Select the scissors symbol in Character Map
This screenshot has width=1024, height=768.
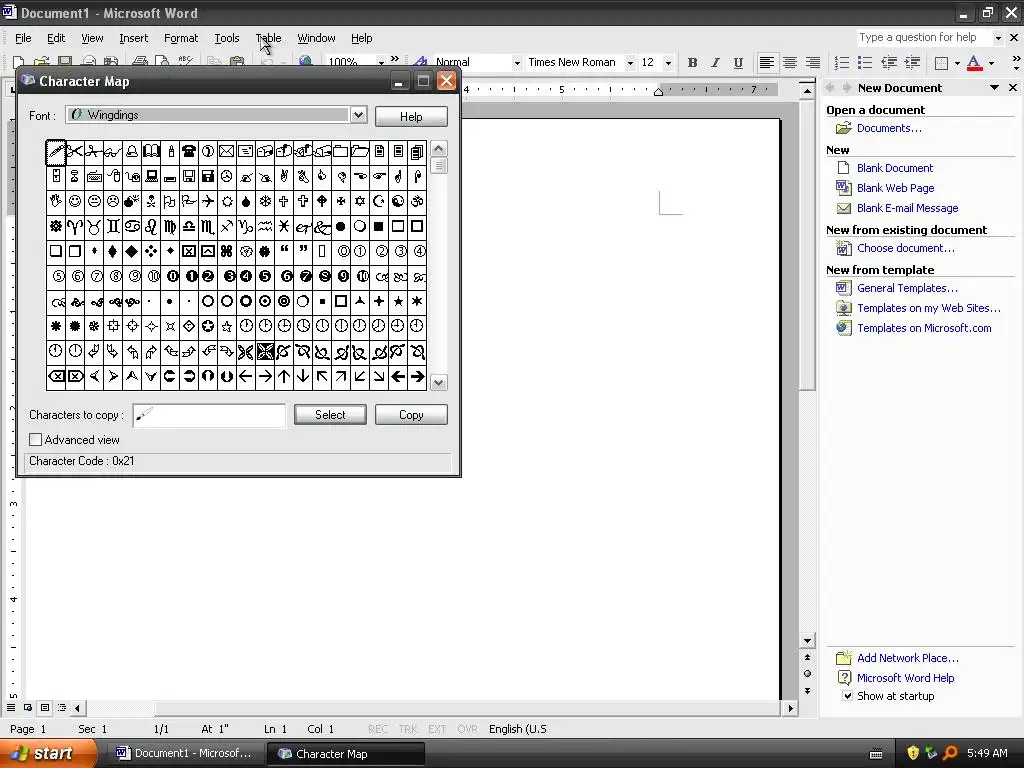tap(74, 152)
